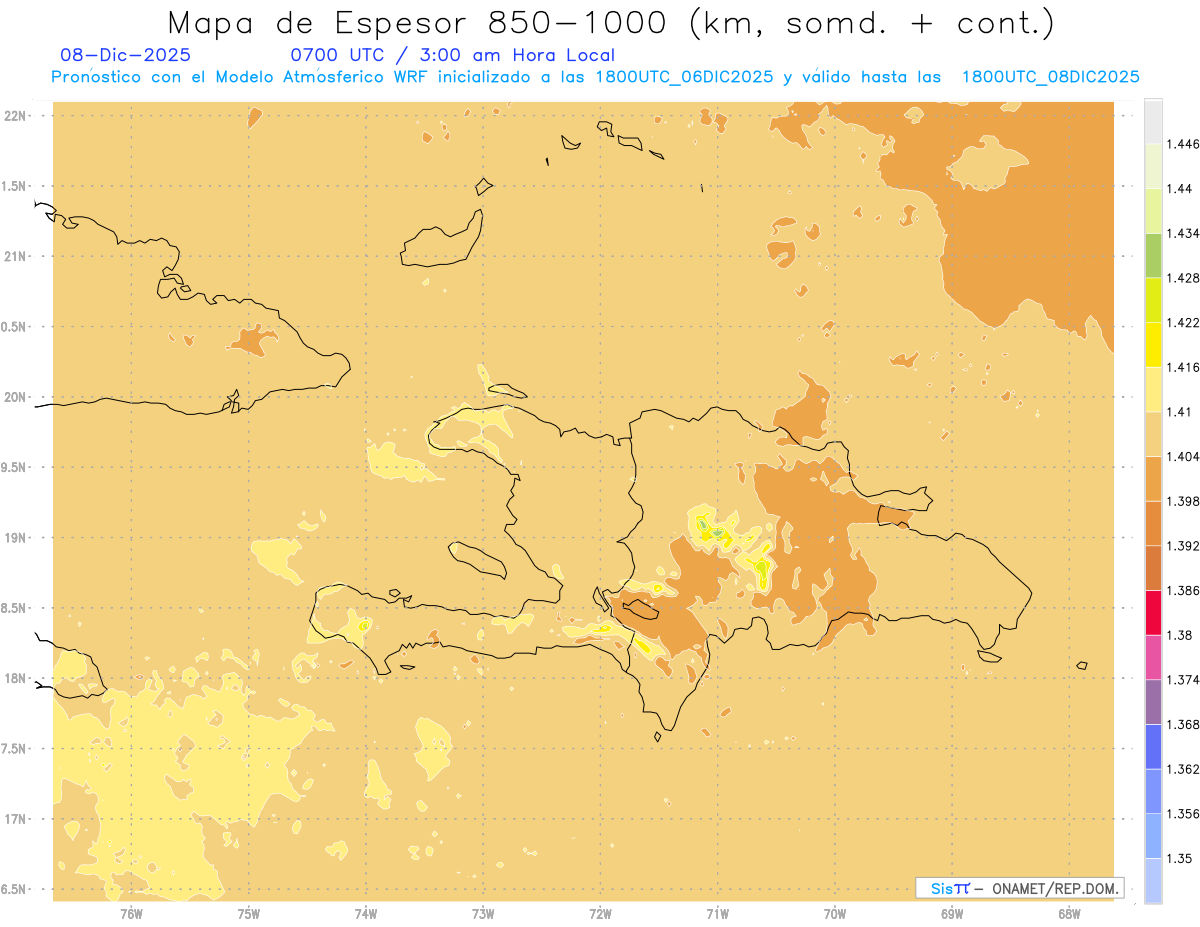Click the 70W longitude label
Screen dimensions: 1200x927
coord(835,914)
